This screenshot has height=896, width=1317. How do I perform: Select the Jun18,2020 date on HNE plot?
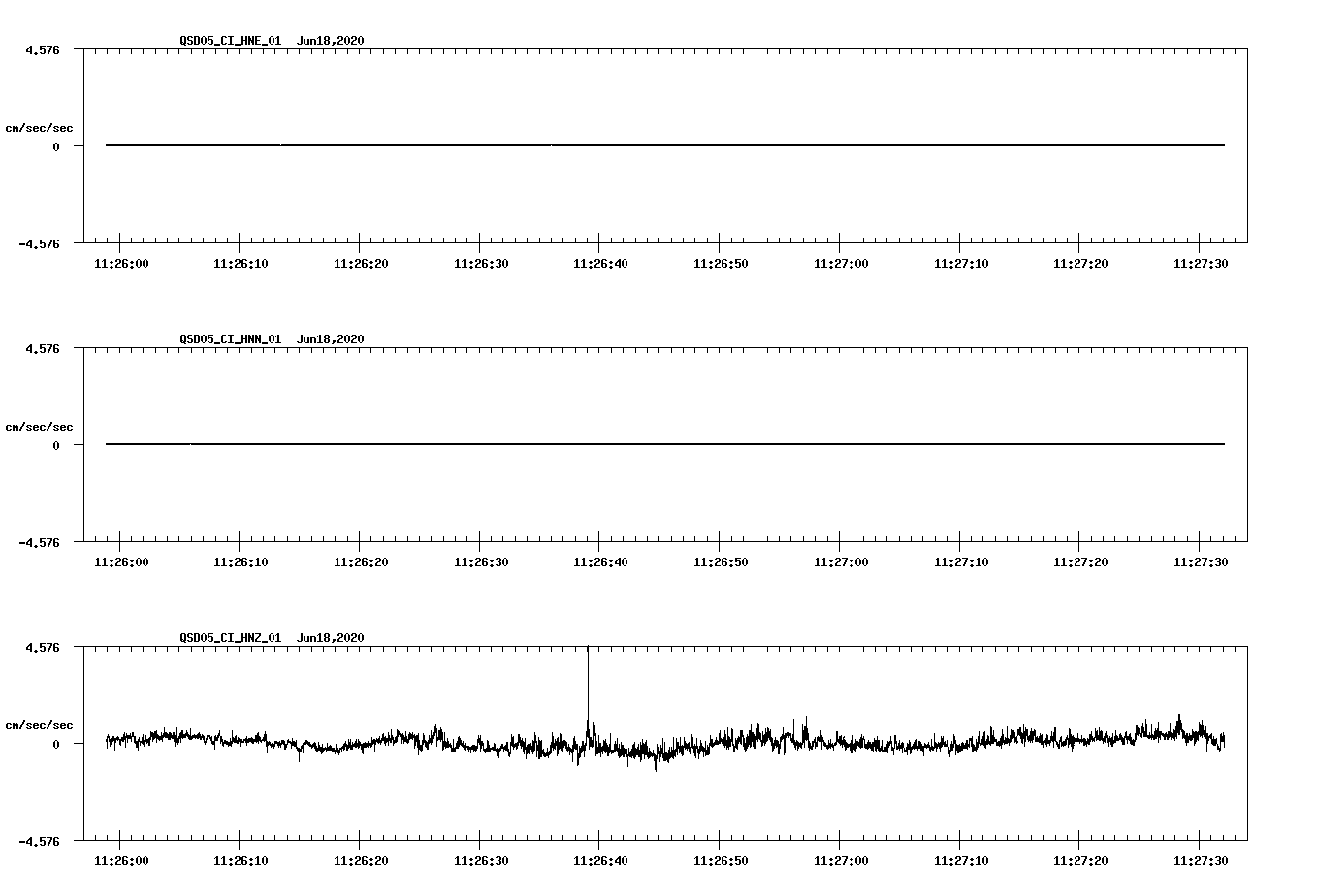point(331,41)
